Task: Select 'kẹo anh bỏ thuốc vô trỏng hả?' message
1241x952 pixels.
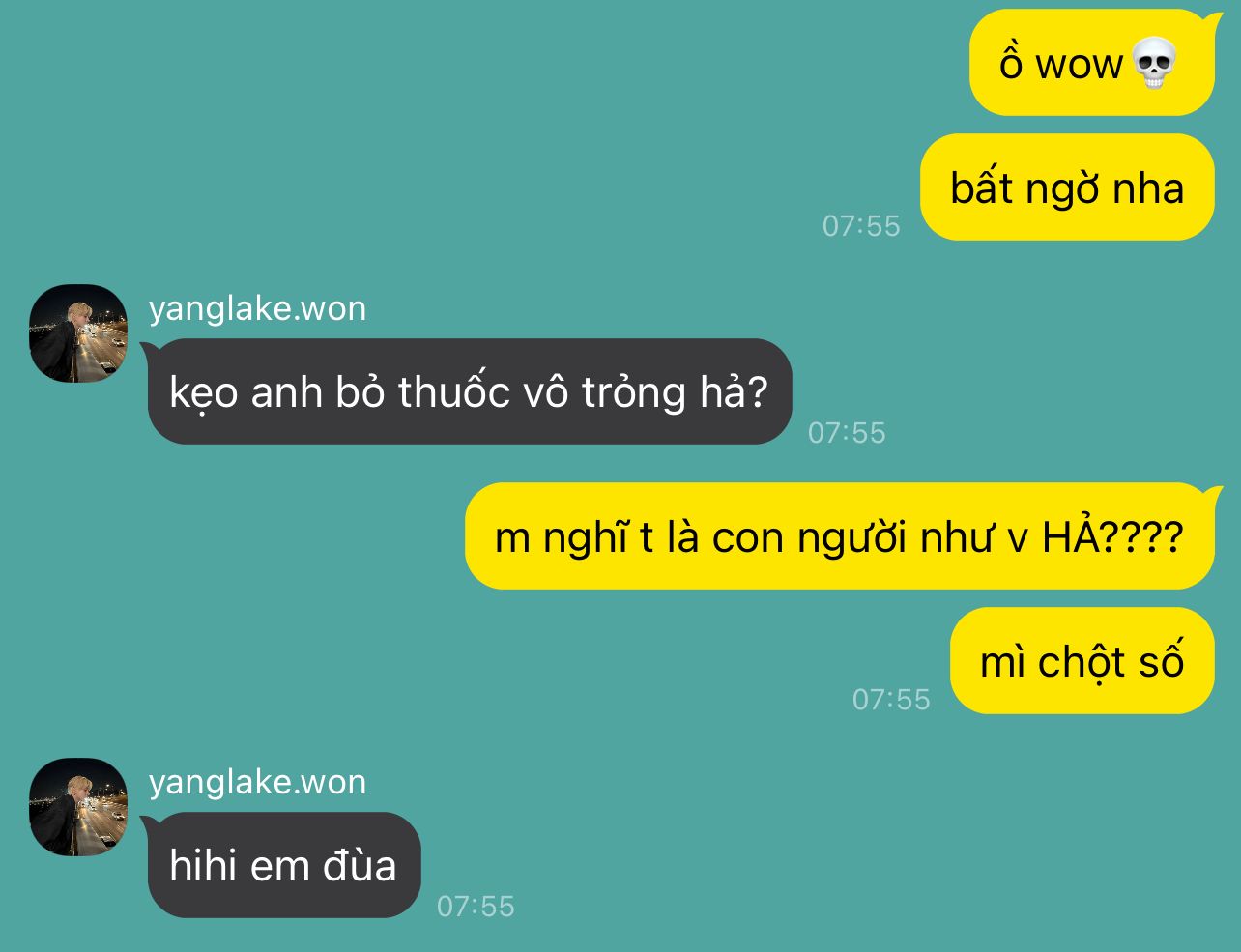Action: point(468,391)
